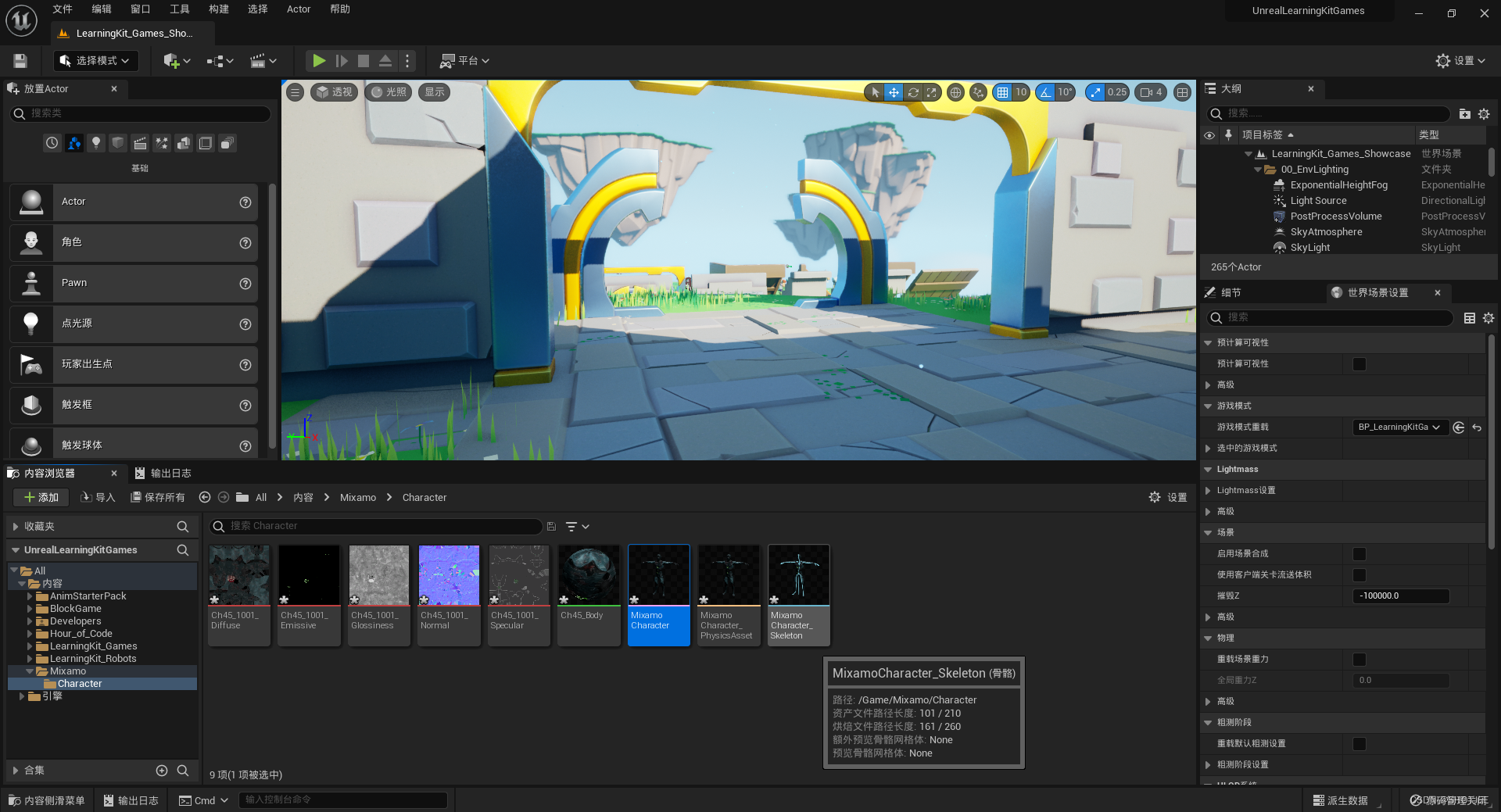Viewport: 1501px width, 812px height.
Task: Toggle the visibility eye column in the outliner
Action: point(1209,135)
